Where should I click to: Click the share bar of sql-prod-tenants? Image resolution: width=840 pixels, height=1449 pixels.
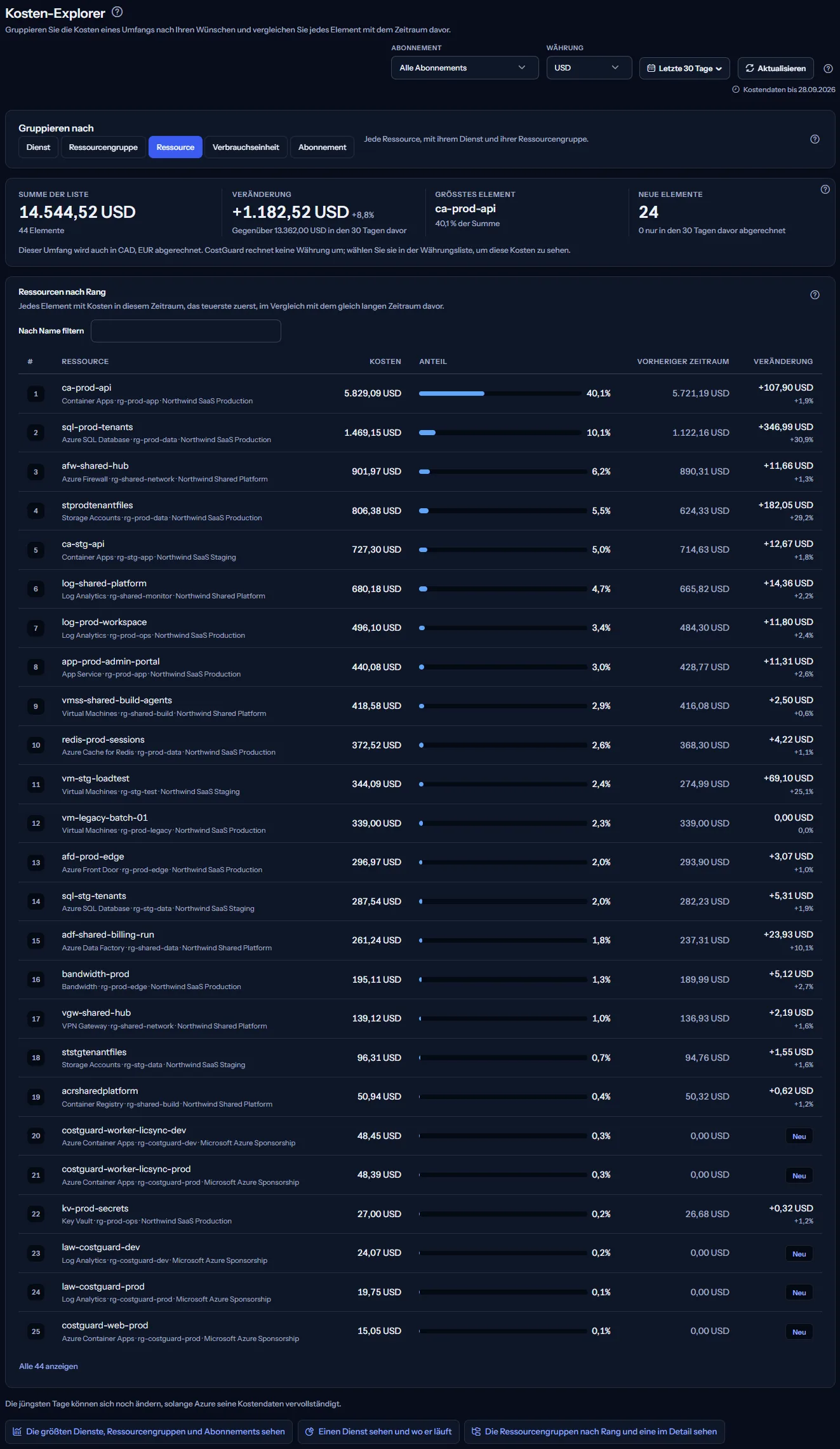[x=500, y=433]
